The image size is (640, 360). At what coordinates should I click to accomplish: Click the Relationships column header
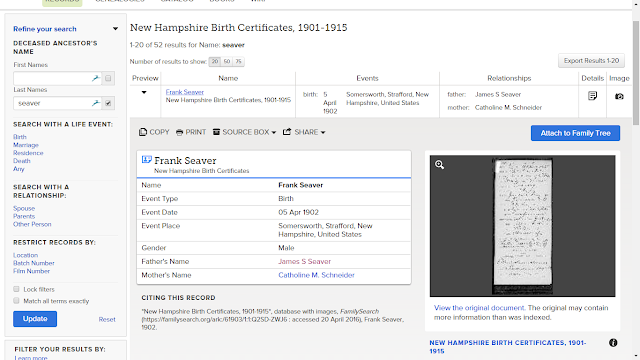pyautogui.click(x=509, y=78)
